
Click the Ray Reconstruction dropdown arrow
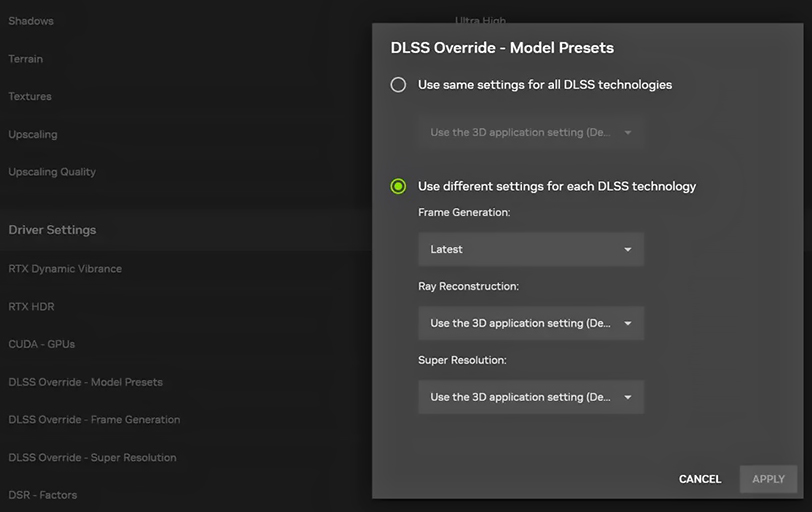tap(628, 323)
